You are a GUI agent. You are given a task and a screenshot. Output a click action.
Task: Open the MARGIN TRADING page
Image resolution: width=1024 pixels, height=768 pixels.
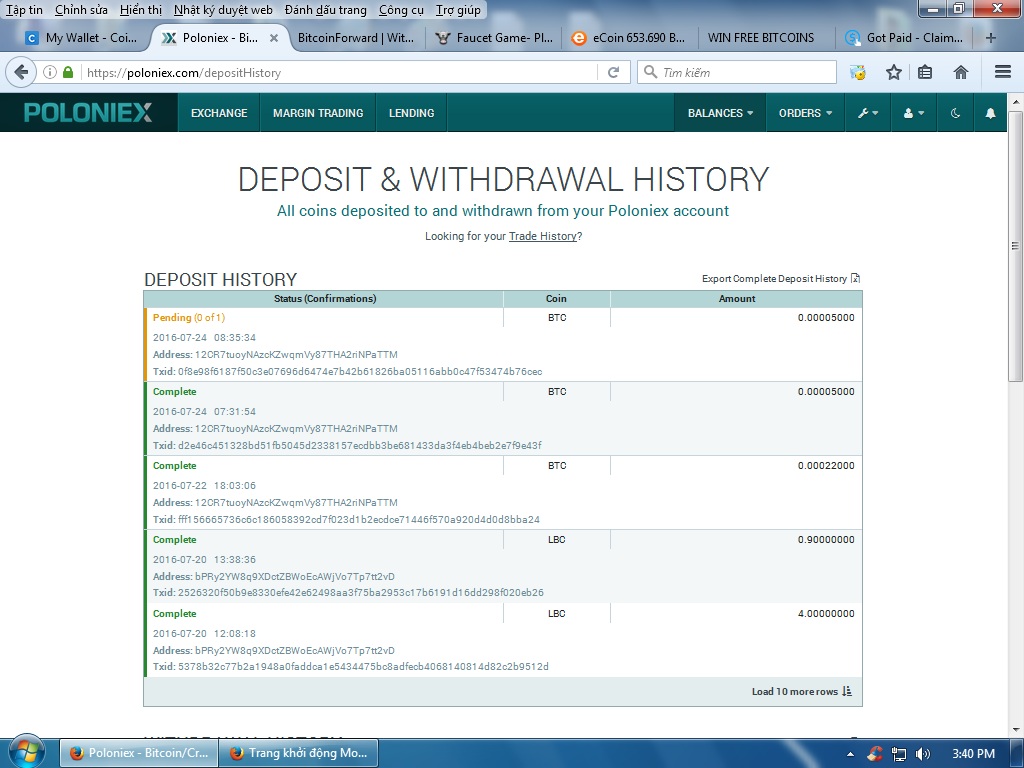click(x=318, y=113)
